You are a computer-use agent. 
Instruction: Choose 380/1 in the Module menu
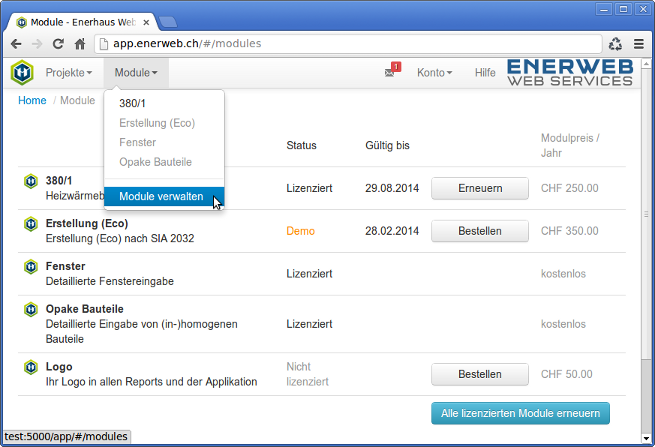(x=133, y=103)
